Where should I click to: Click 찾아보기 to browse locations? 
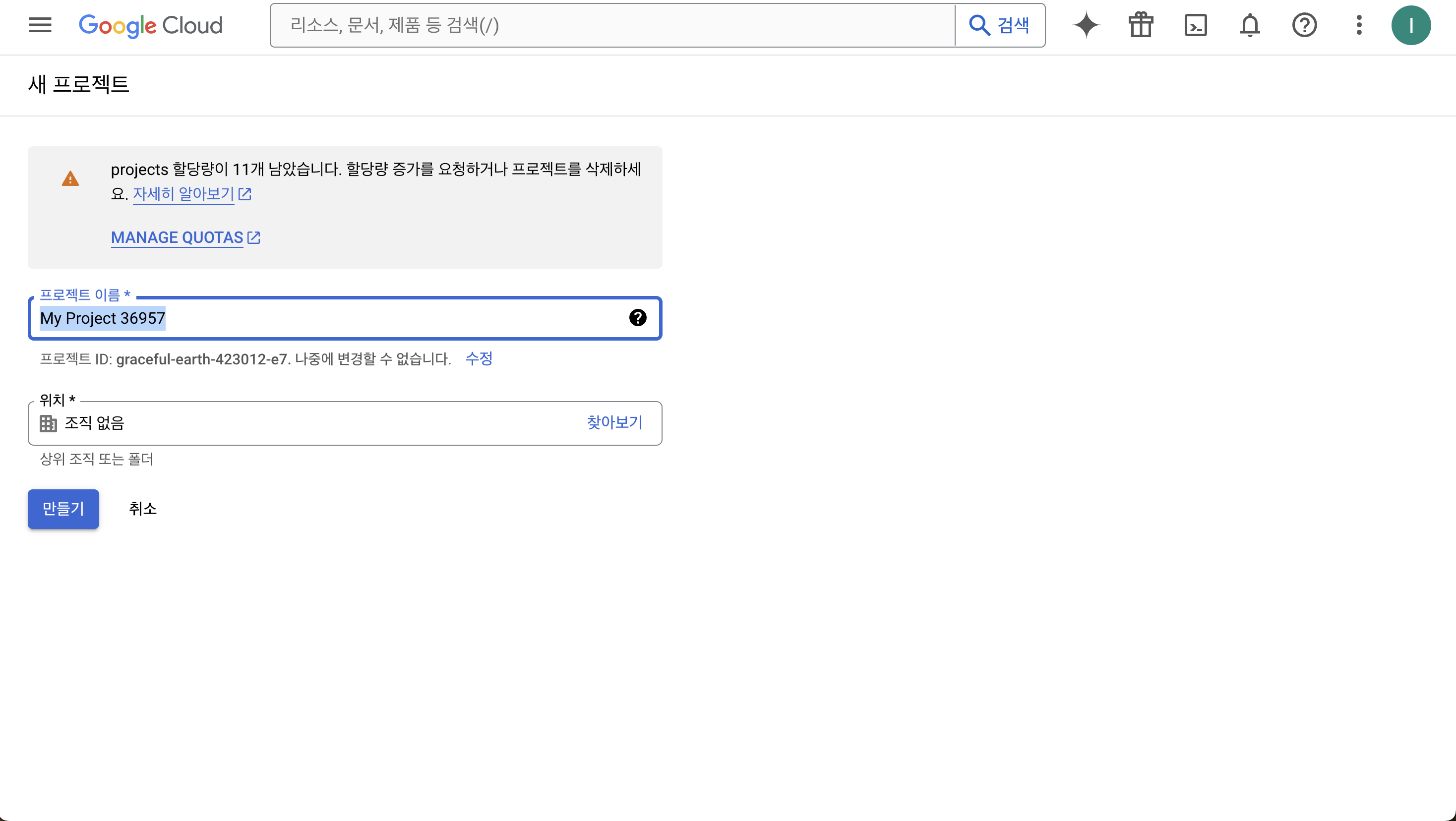tap(614, 422)
